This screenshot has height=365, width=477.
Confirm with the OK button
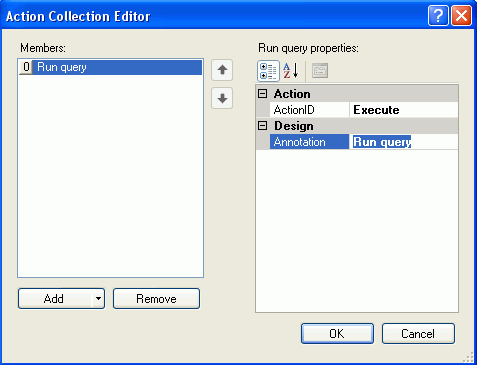click(x=337, y=334)
